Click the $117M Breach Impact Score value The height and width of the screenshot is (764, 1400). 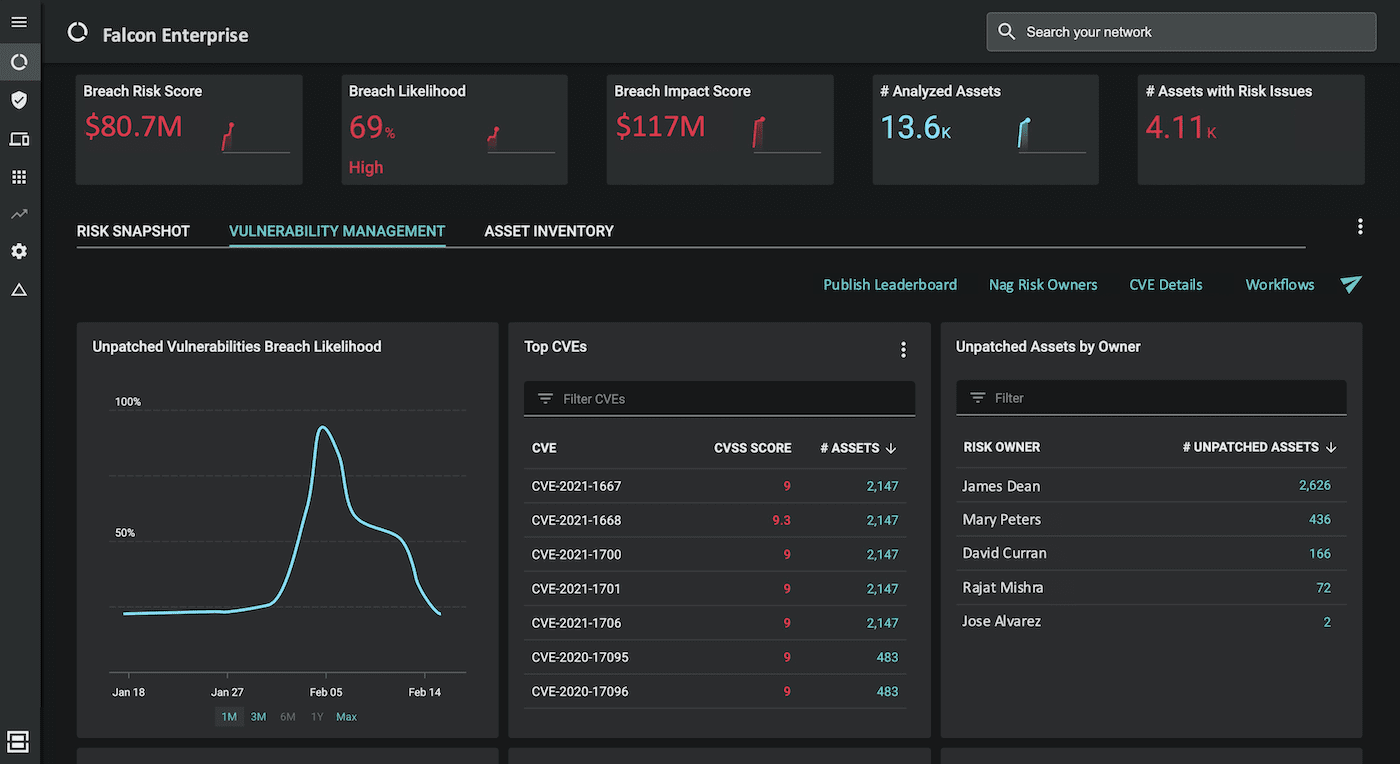click(x=660, y=126)
